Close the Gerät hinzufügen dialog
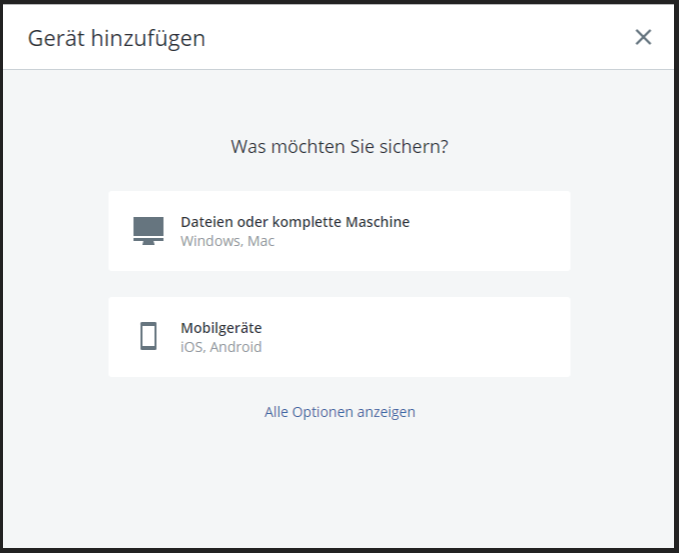 click(x=643, y=37)
